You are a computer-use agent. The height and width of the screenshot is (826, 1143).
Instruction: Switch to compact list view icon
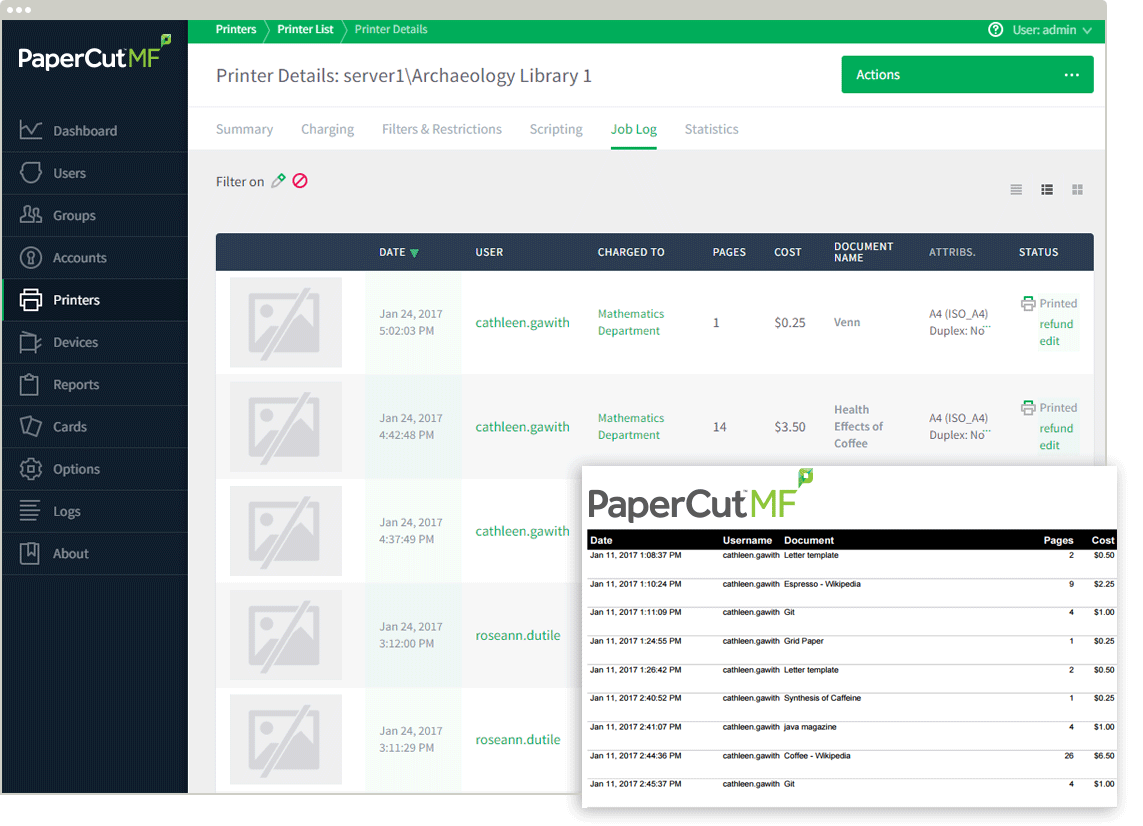[1016, 190]
